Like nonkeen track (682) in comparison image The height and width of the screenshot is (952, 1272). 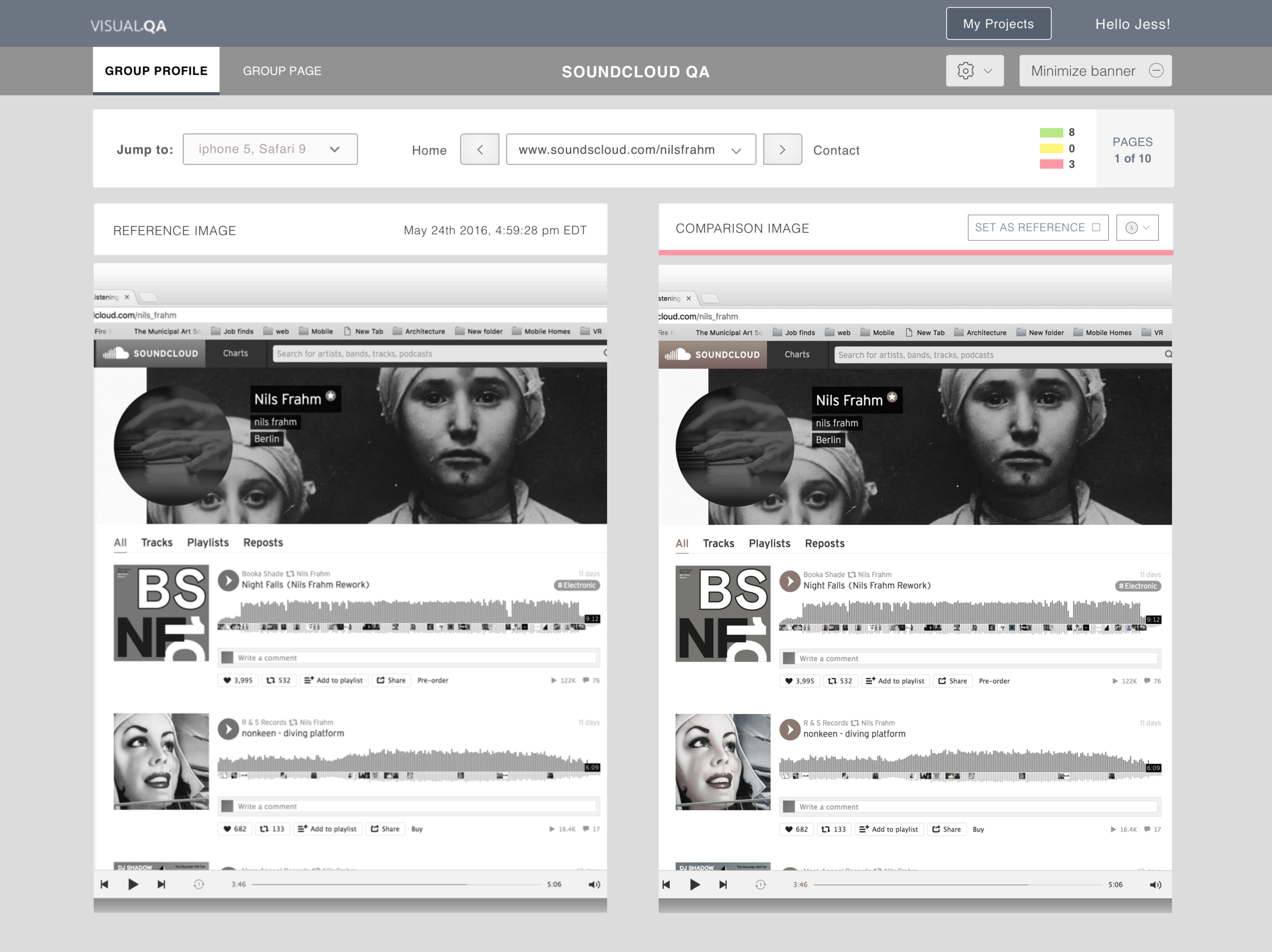pos(796,829)
